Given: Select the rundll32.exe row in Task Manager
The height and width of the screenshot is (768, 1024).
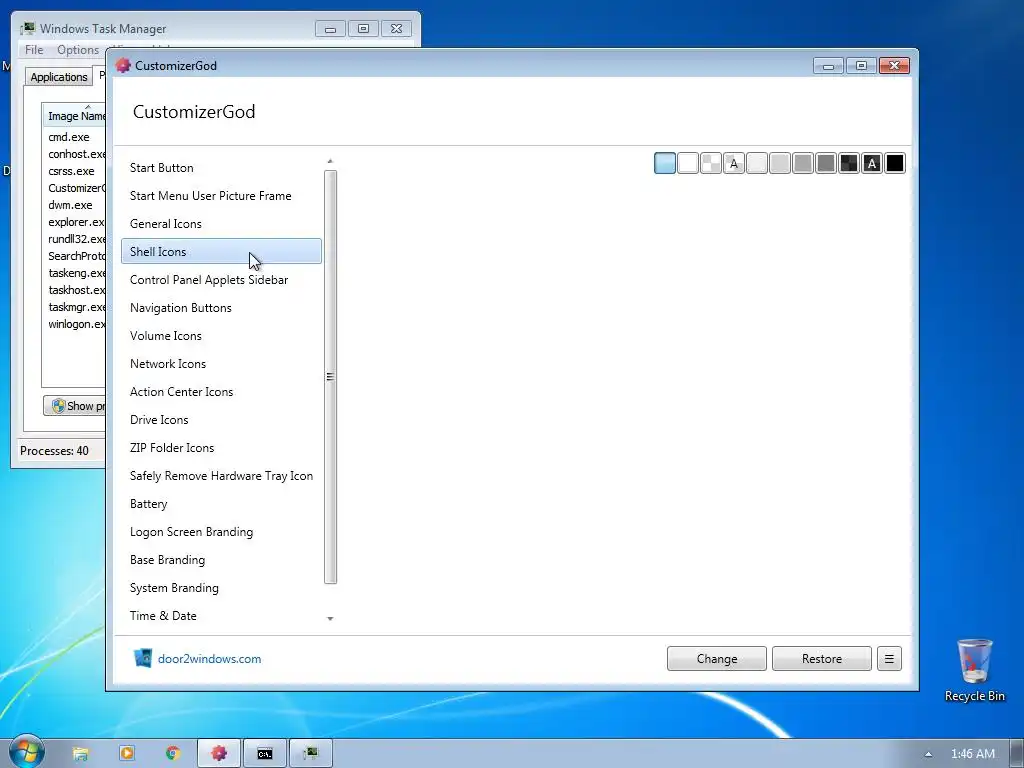Looking at the screenshot, I should tap(74, 239).
